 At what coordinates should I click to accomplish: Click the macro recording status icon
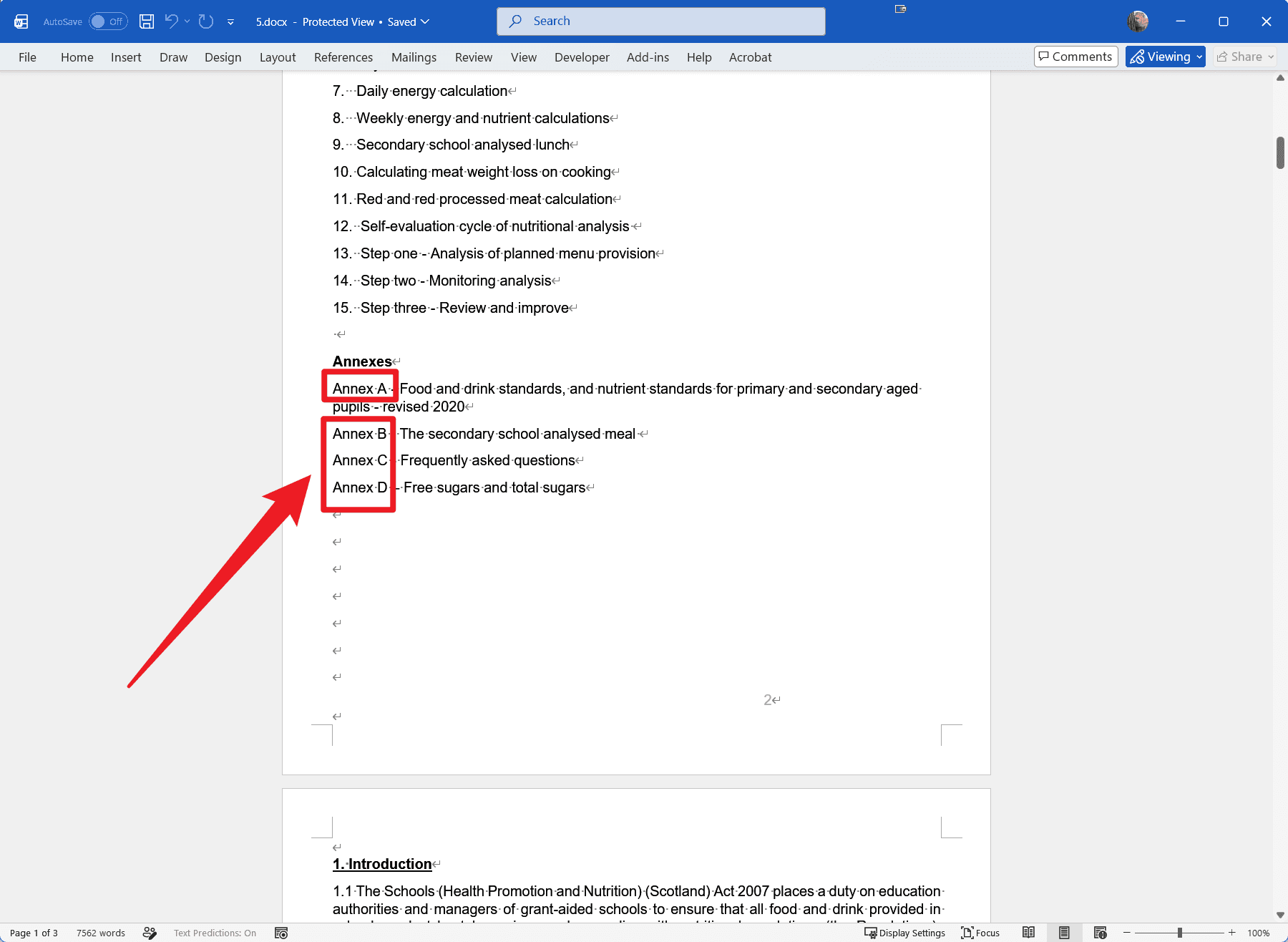(281, 933)
